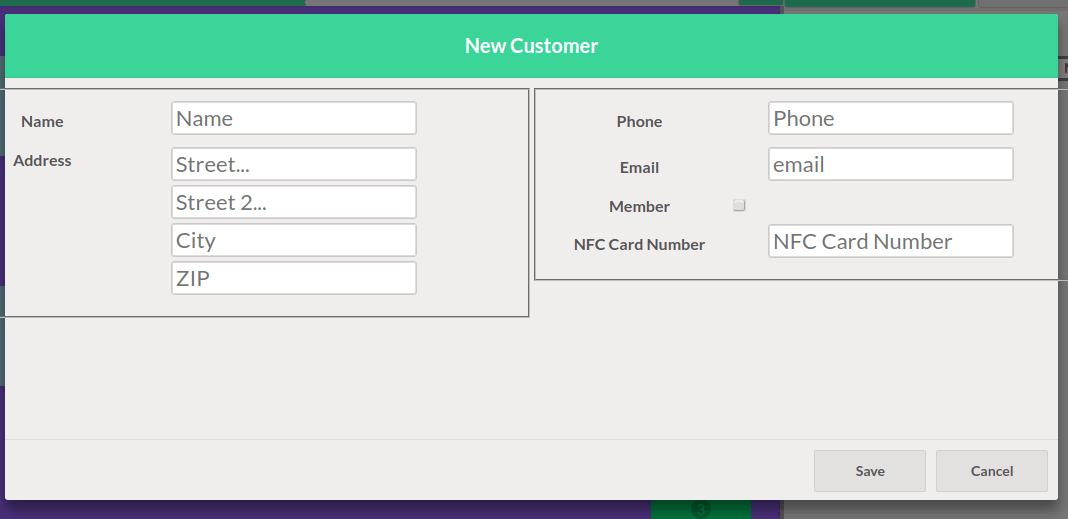Click the green badge numbered 3

coord(700,510)
